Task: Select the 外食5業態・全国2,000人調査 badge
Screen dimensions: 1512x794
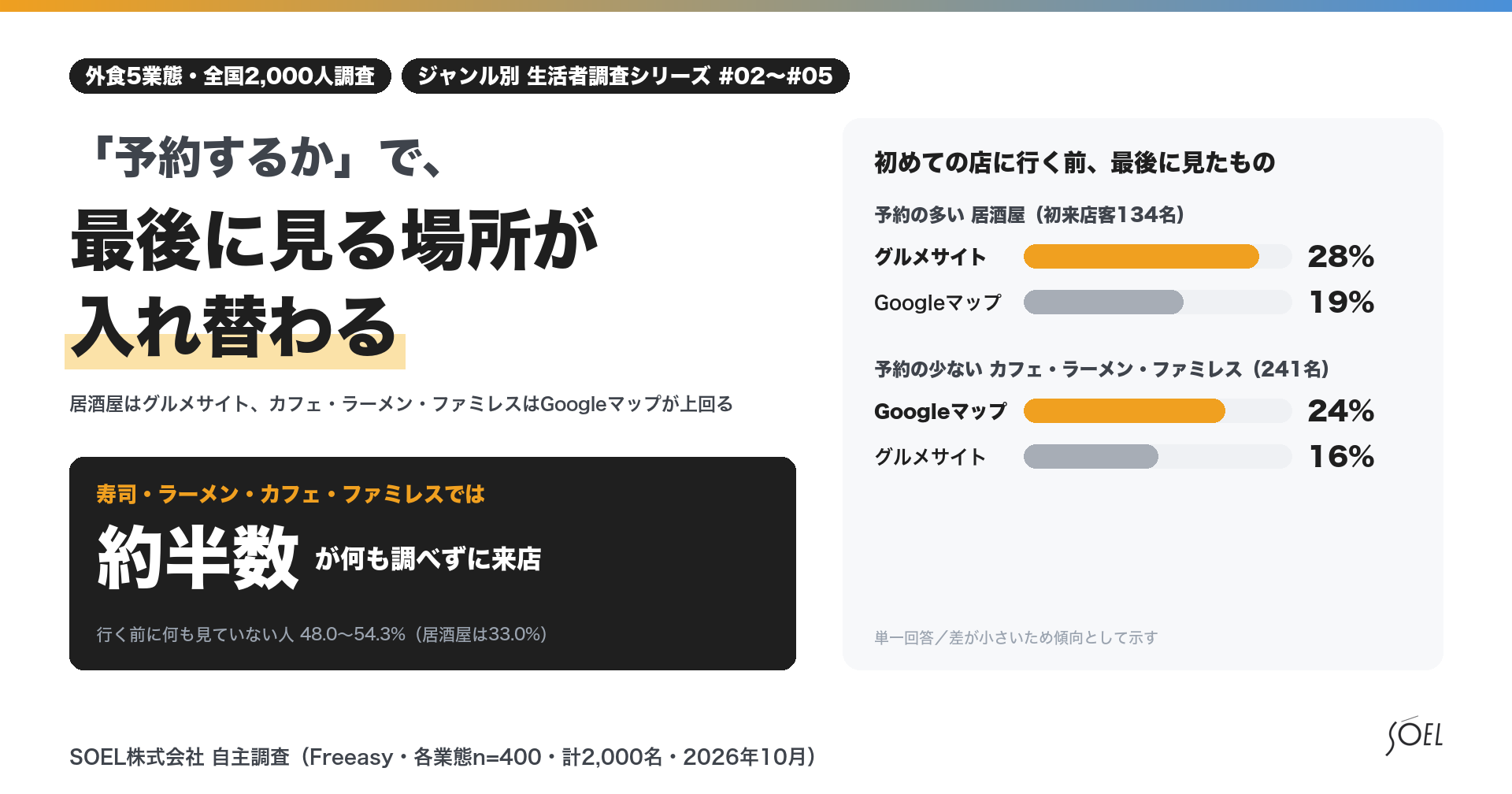Action: tap(230, 76)
